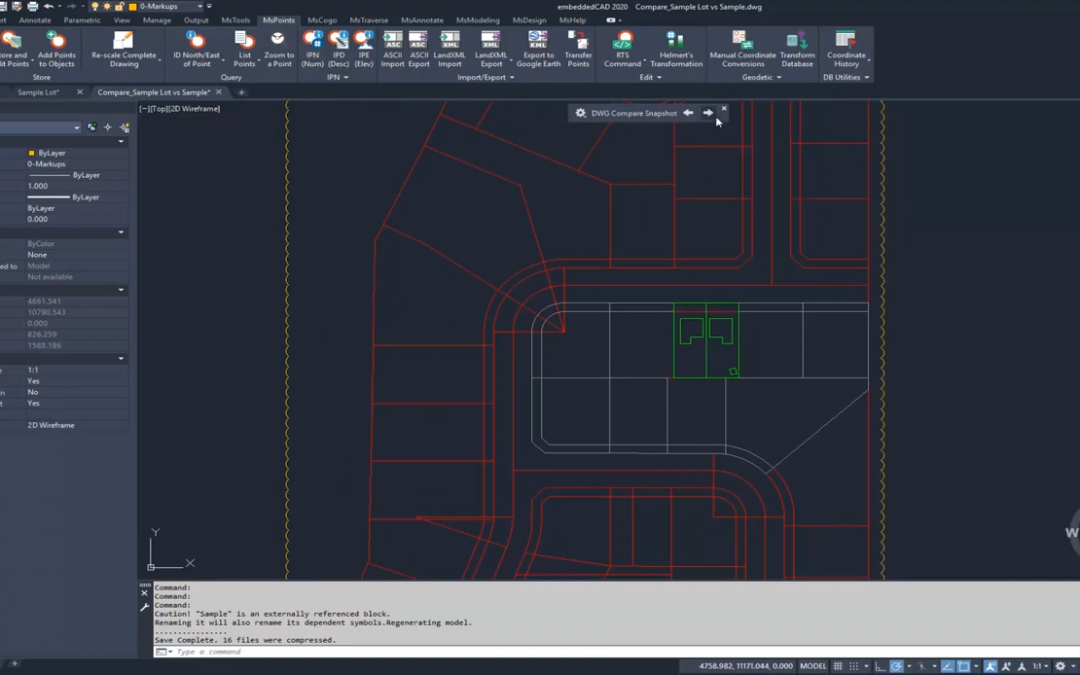Open the annotation scale 1:1 dropdown
Image resolution: width=1080 pixels, height=675 pixels.
[x=1041, y=666]
